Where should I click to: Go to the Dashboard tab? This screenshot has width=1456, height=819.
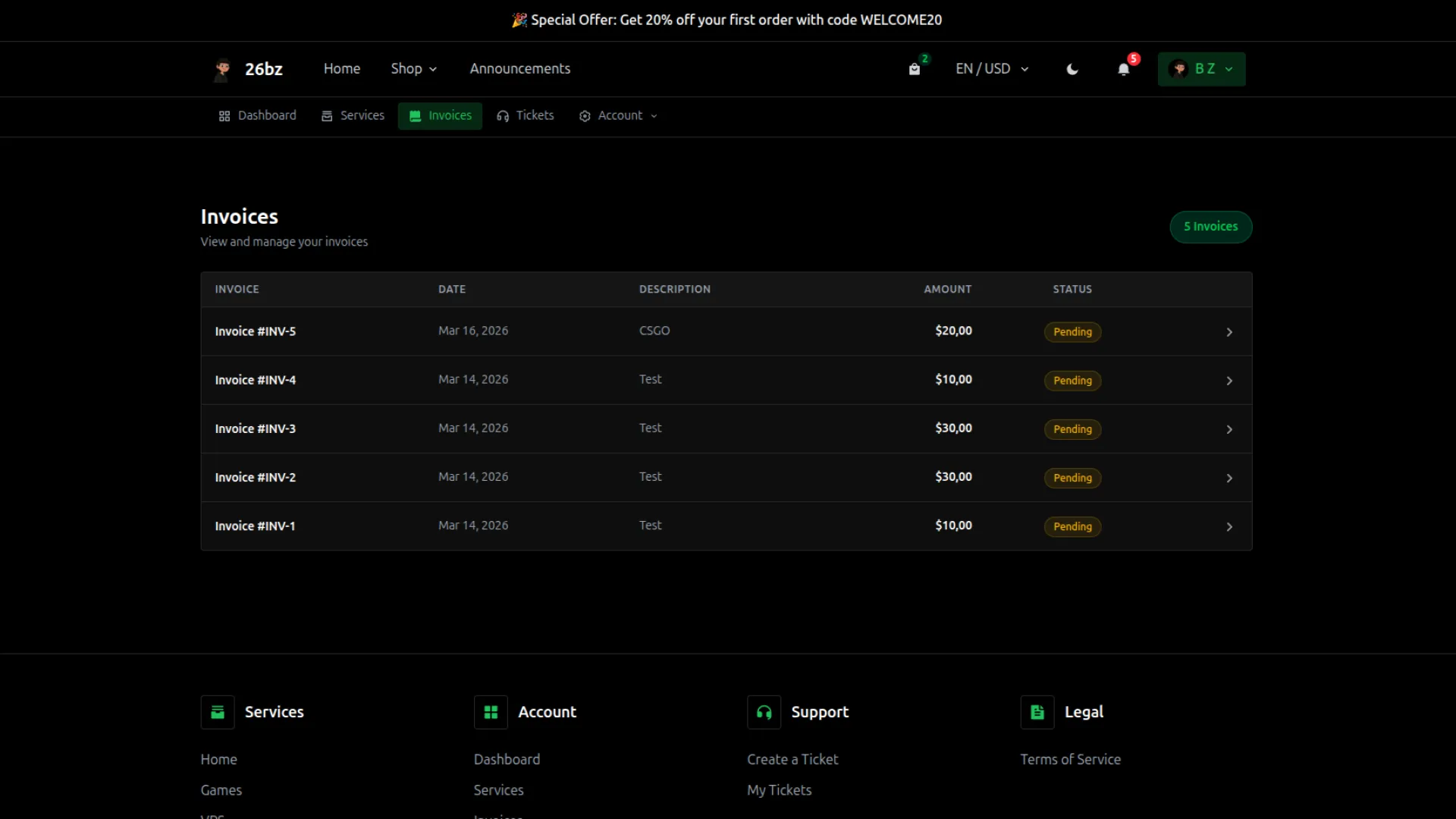tap(258, 116)
